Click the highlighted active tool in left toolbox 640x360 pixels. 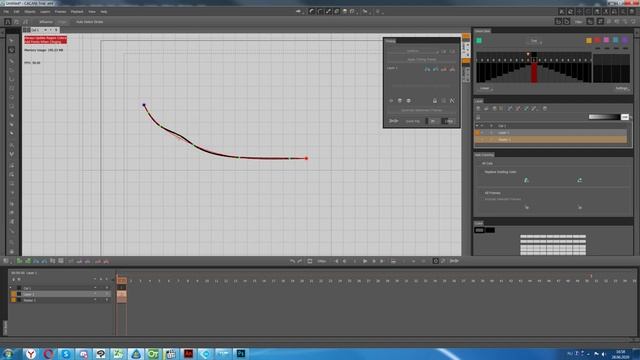[11, 50]
